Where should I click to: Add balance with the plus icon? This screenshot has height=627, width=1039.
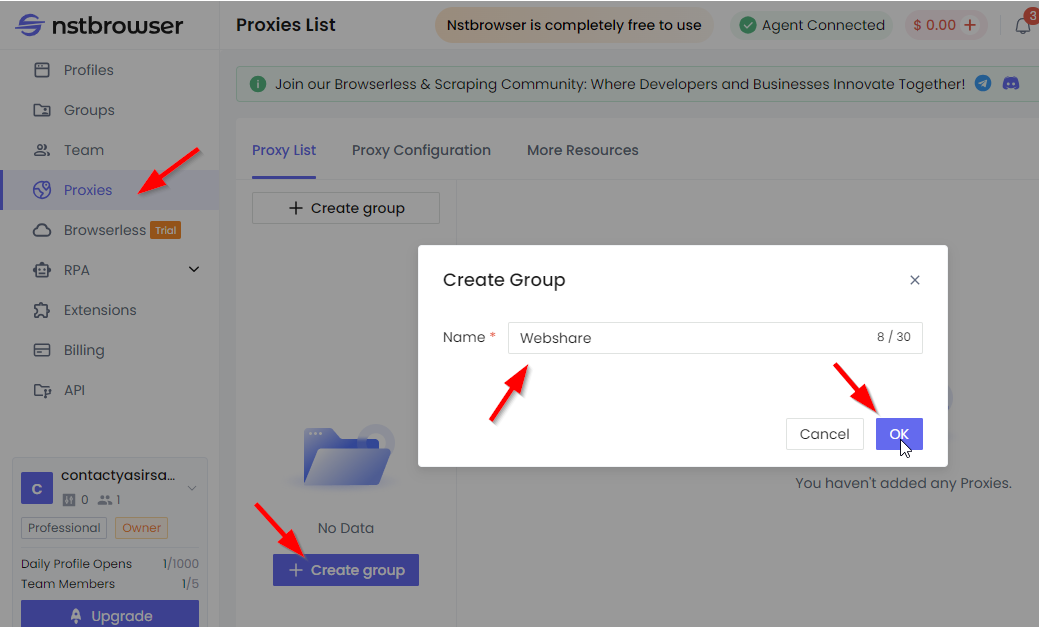[x=970, y=25]
